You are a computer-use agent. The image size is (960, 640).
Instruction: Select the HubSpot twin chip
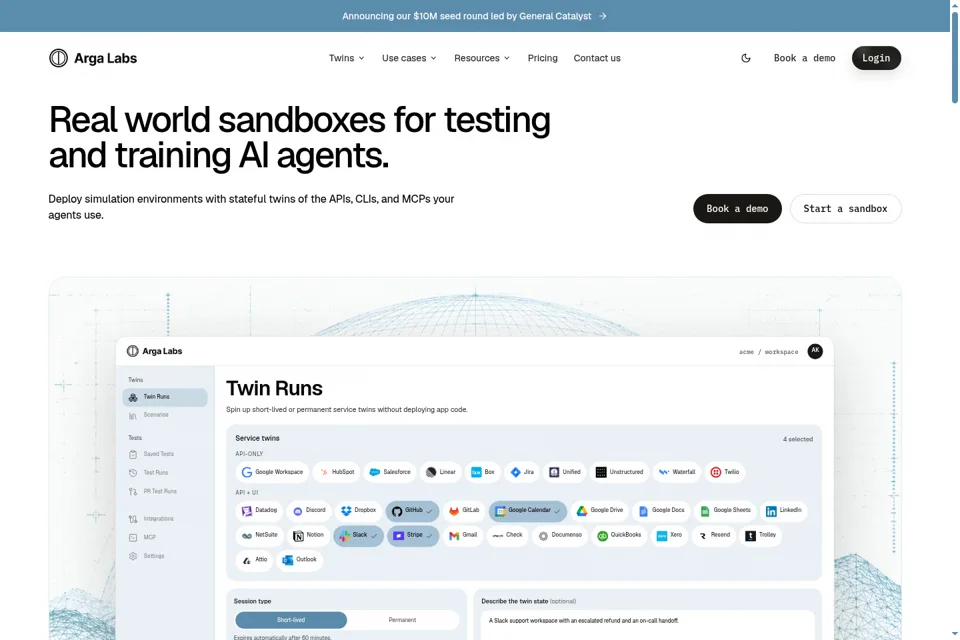(x=337, y=472)
